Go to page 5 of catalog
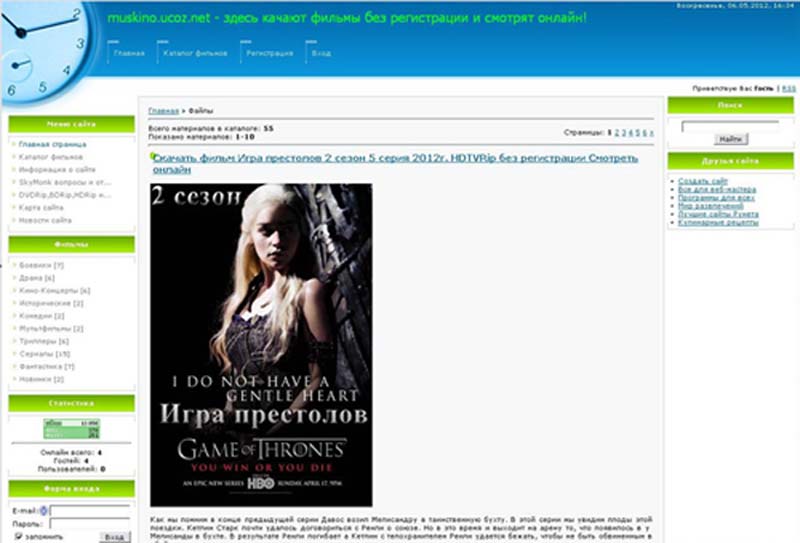The width and height of the screenshot is (800, 543). tap(637, 133)
